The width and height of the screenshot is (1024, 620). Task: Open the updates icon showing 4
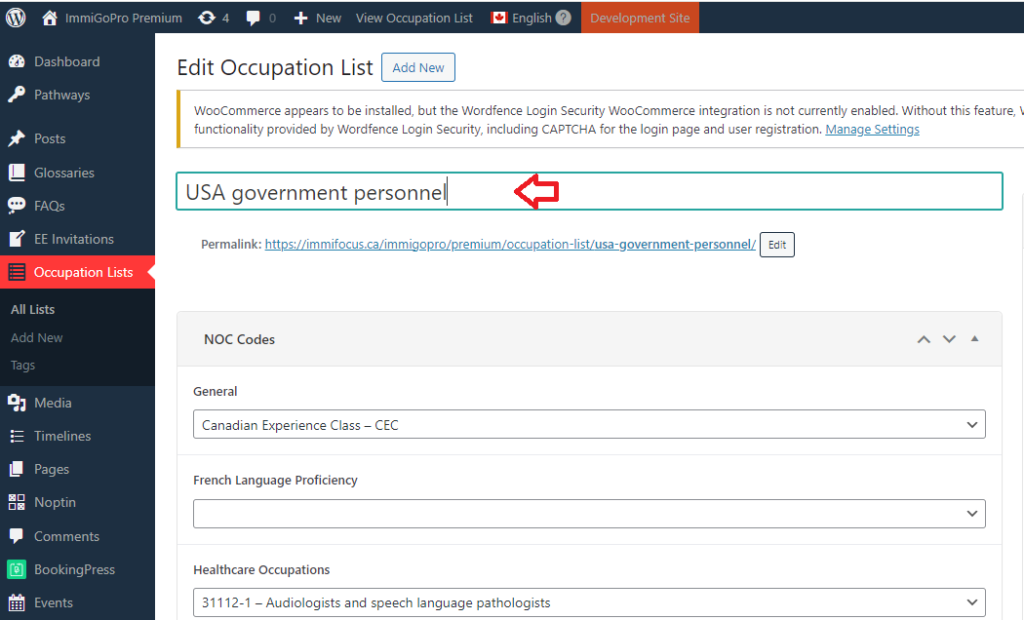pos(213,18)
